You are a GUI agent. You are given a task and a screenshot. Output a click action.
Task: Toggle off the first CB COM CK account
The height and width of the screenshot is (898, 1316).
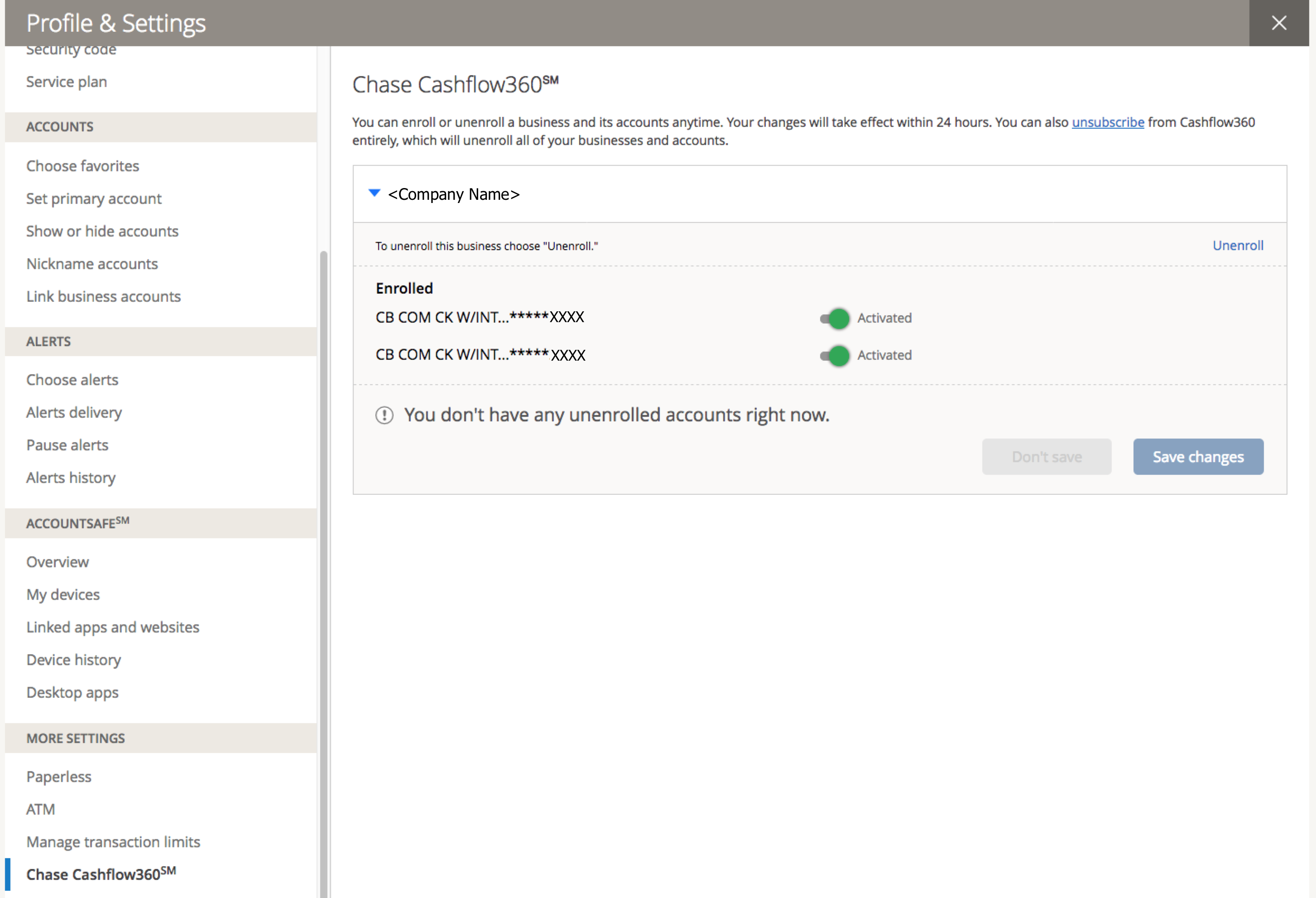[835, 319]
